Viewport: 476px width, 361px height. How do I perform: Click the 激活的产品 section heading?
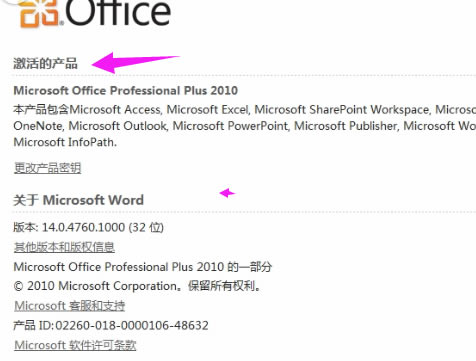45,63
